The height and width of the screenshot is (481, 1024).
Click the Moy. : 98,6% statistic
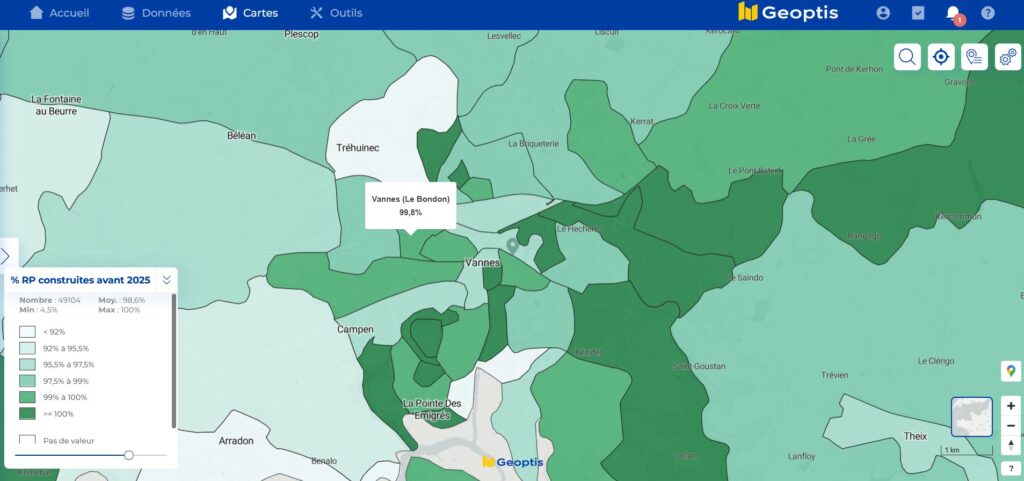[x=122, y=300]
